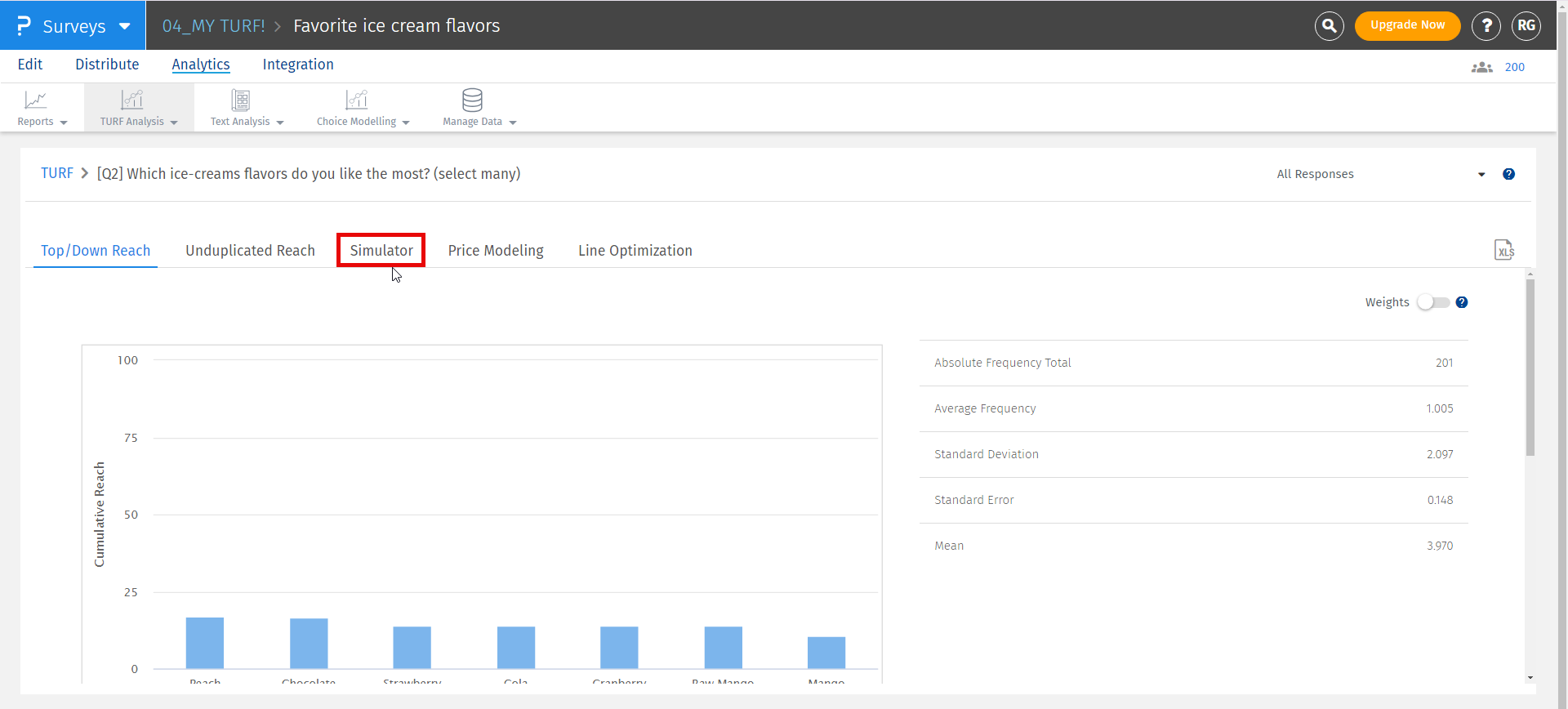Viewport: 1568px width, 709px height.
Task: Open the RG user profile avatar
Action: (1526, 26)
